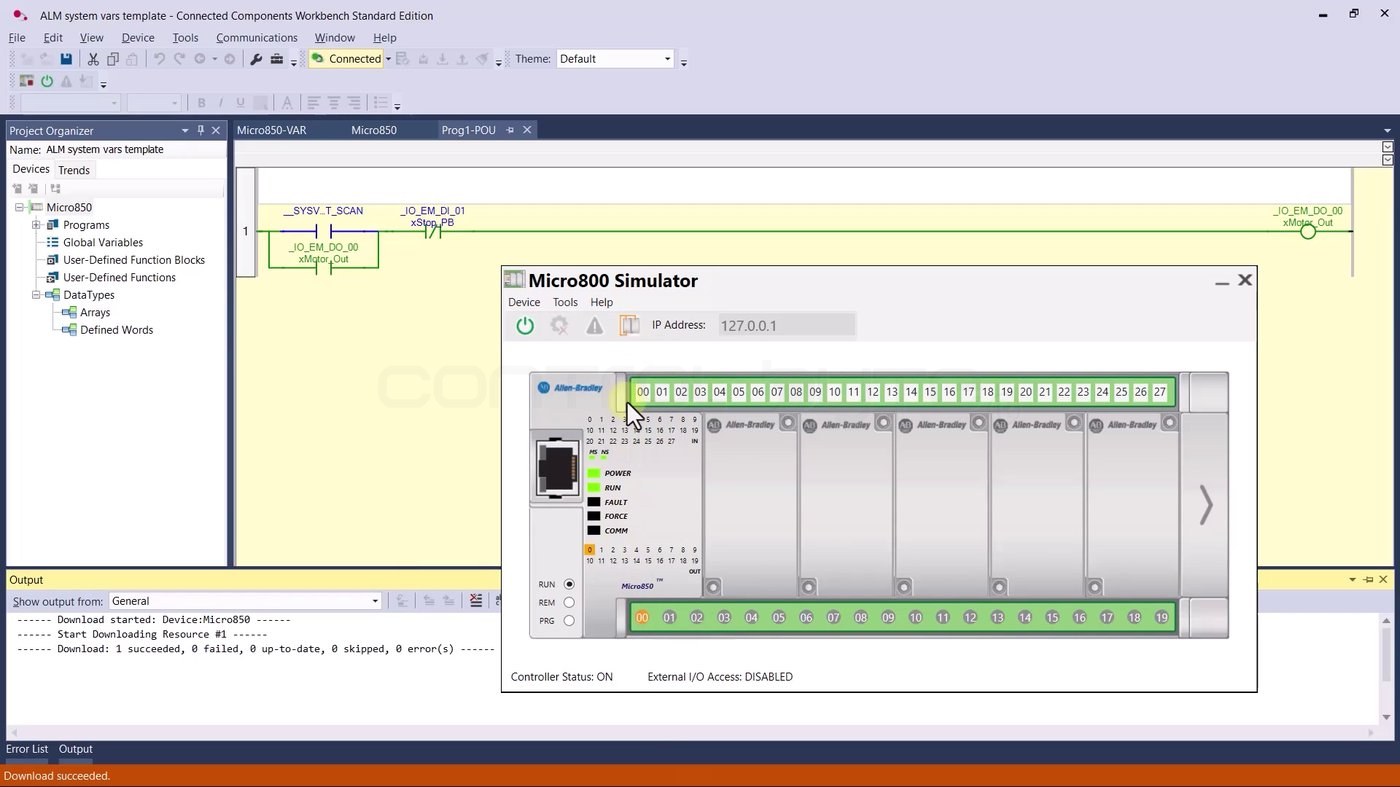Click the wrench icon in the toolbar
This screenshot has width=1400, height=787.
[256, 59]
